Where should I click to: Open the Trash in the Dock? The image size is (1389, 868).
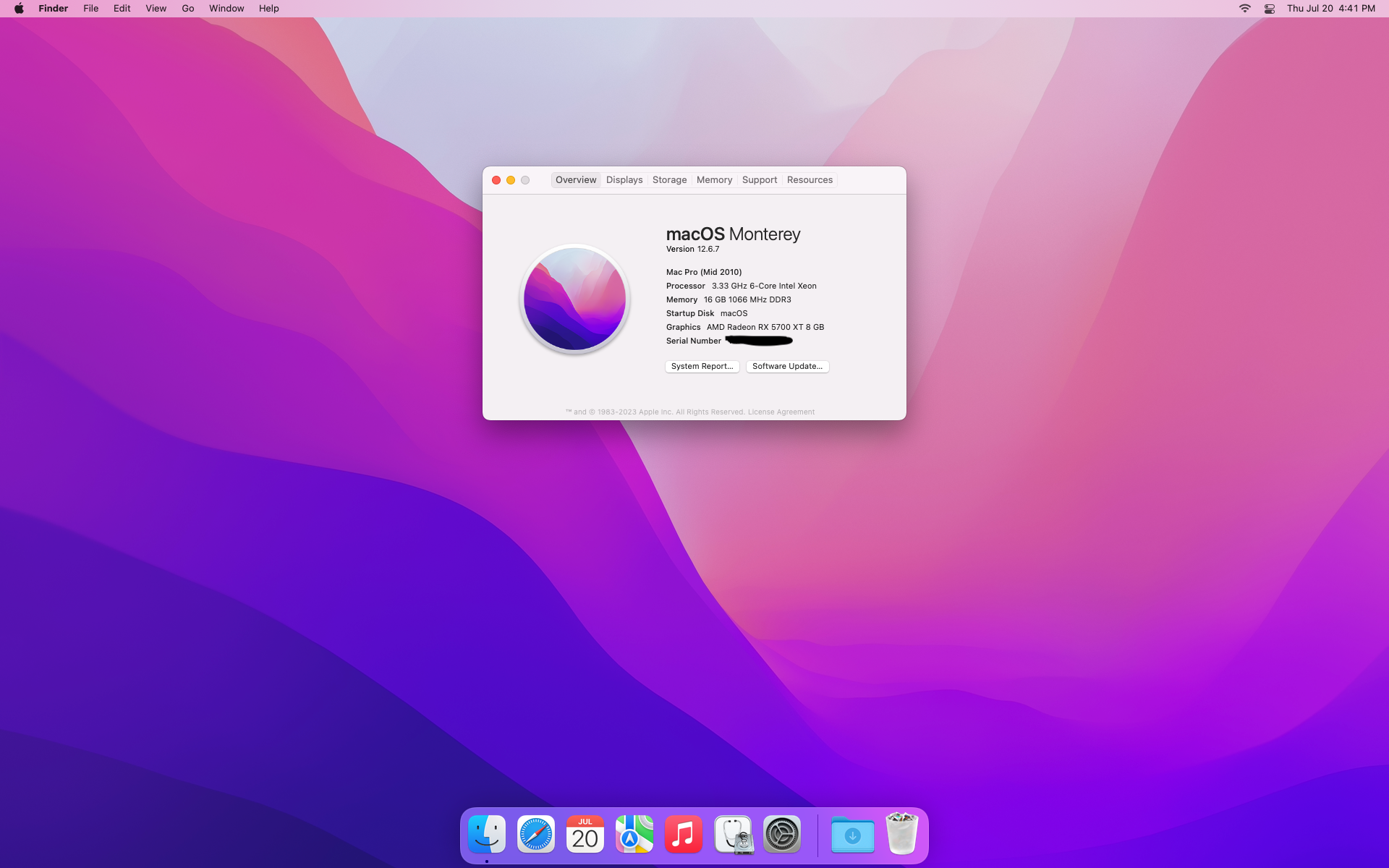901,835
